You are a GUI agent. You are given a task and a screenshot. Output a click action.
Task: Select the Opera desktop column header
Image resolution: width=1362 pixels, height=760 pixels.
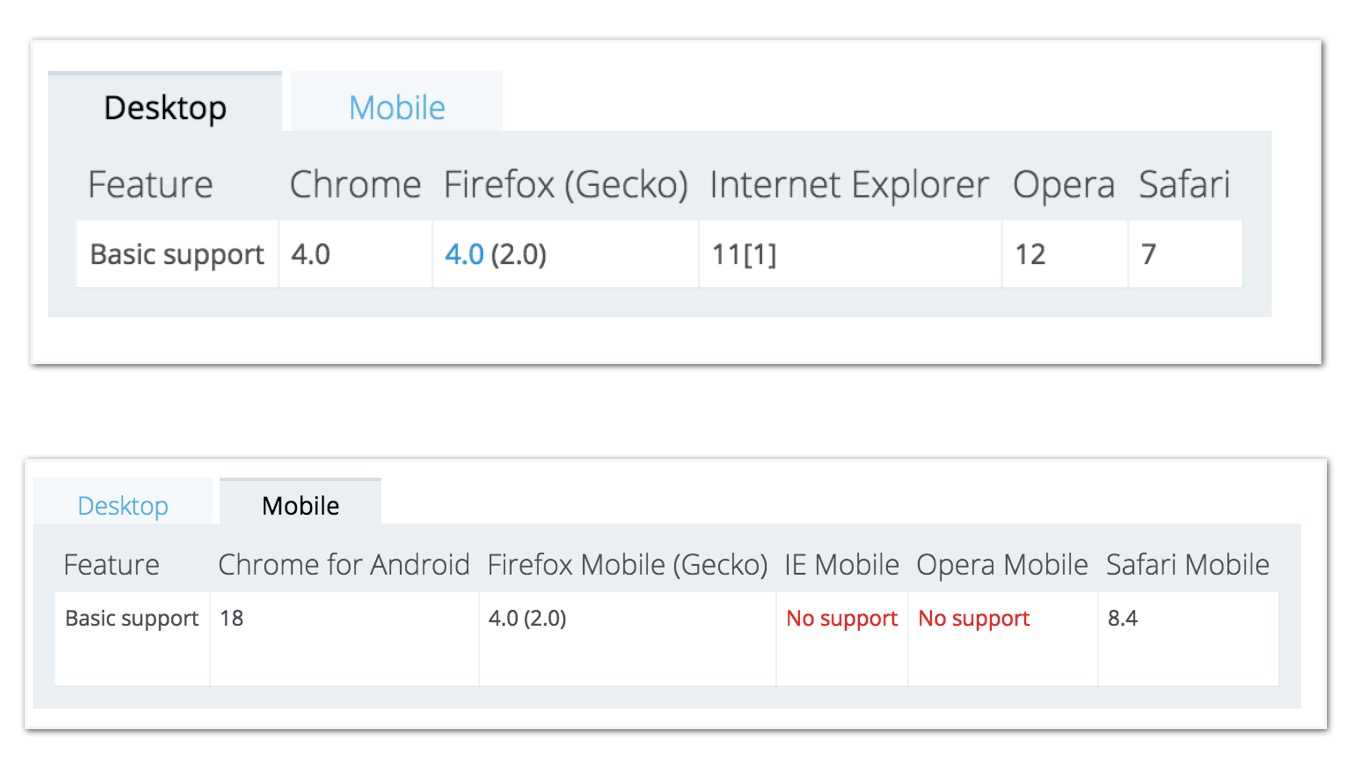(1063, 185)
